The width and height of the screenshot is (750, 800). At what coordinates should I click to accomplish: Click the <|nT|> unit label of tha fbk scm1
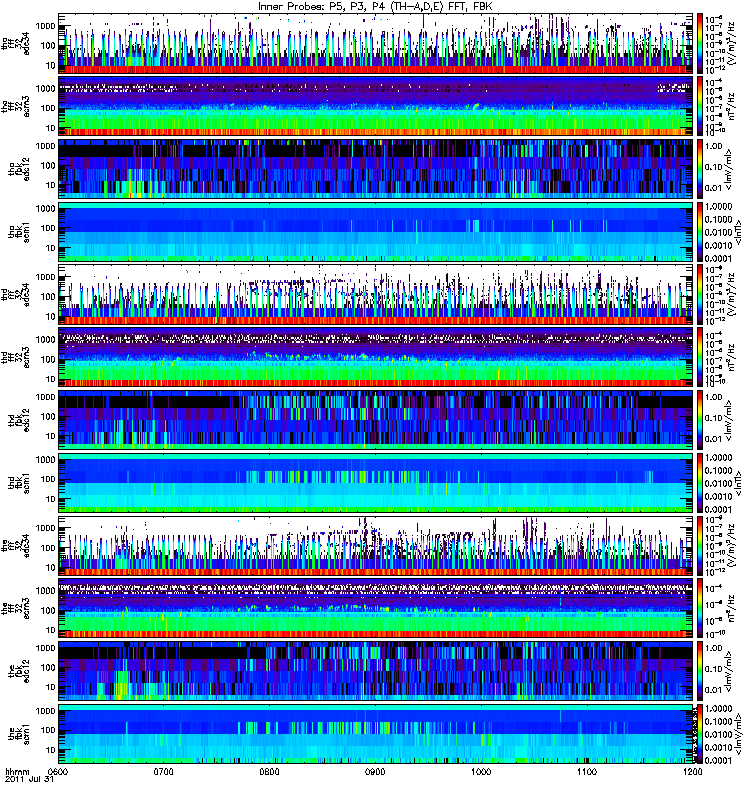tap(738, 232)
